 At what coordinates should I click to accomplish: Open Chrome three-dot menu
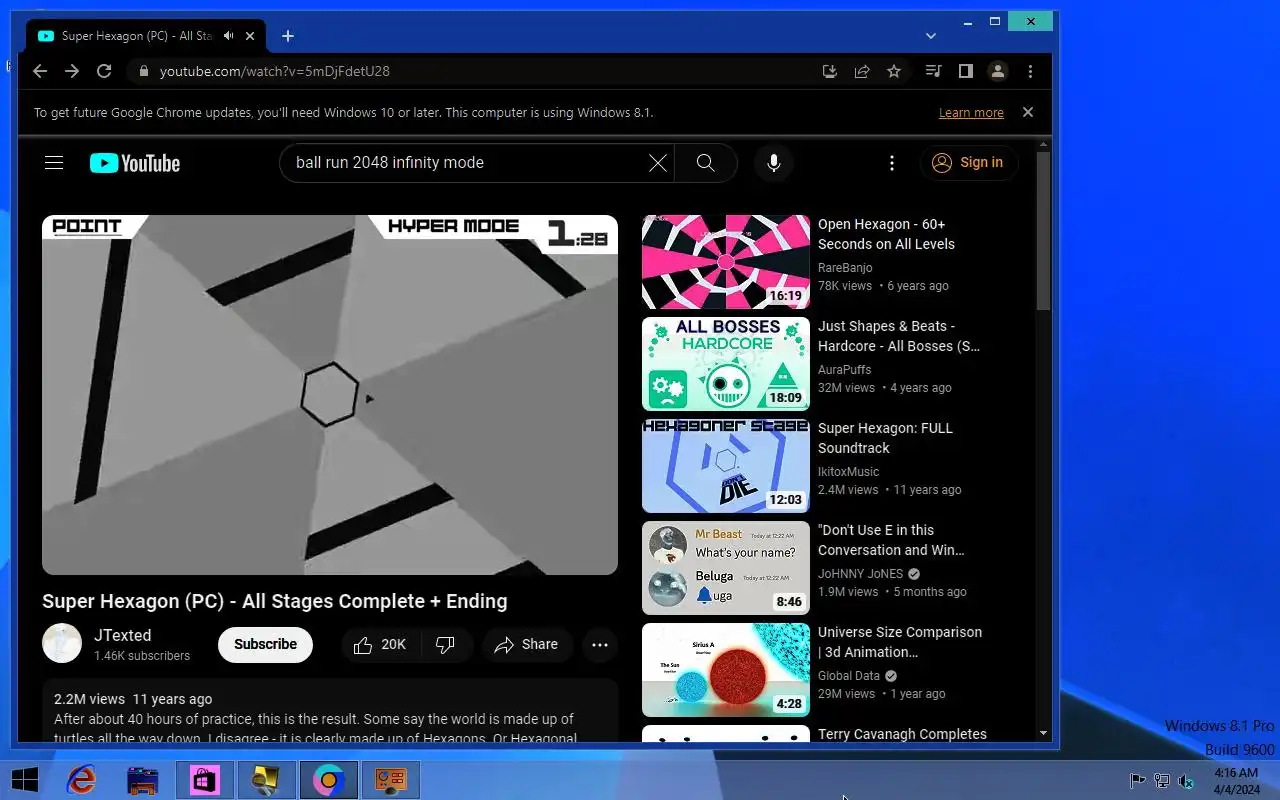pos(1030,71)
